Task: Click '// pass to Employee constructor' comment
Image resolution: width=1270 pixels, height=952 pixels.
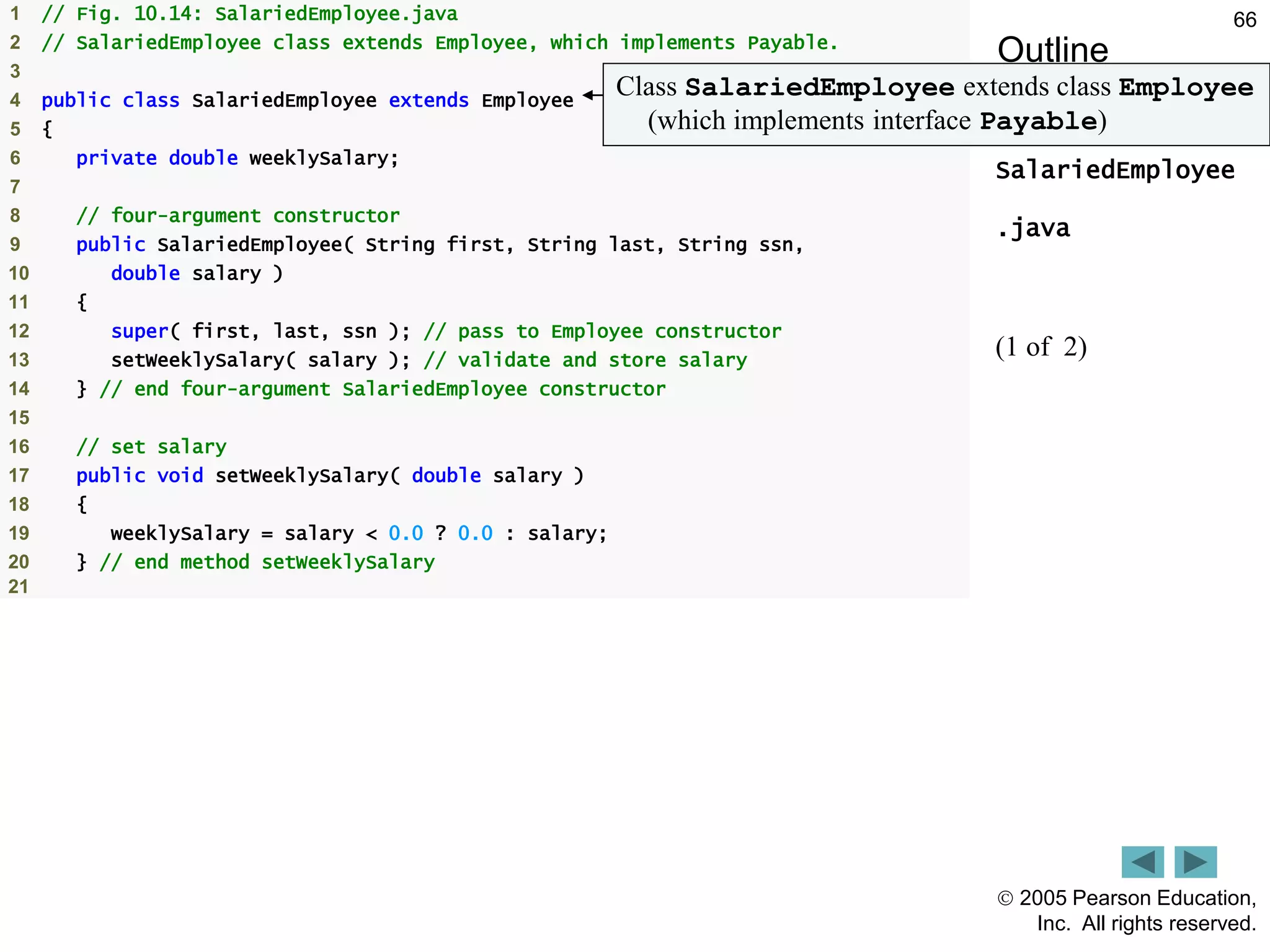Action: pyautogui.click(x=603, y=331)
